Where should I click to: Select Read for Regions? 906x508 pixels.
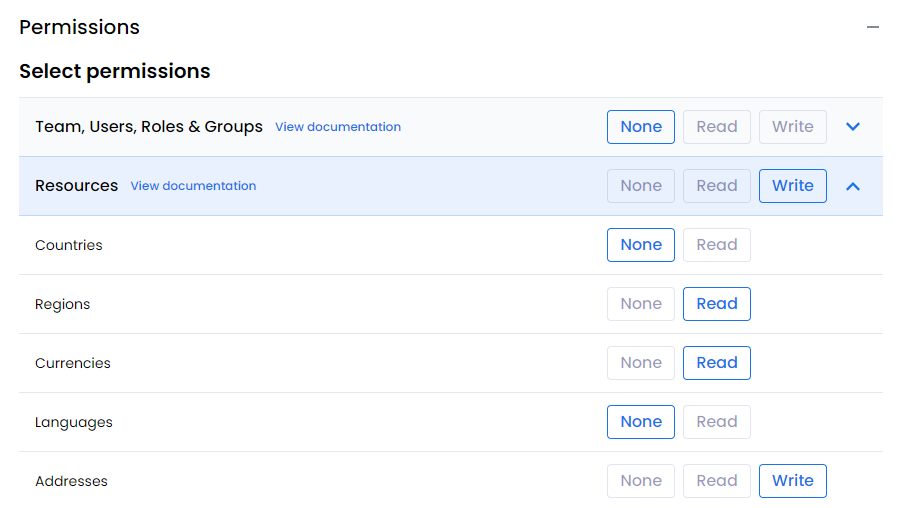pyautogui.click(x=717, y=304)
